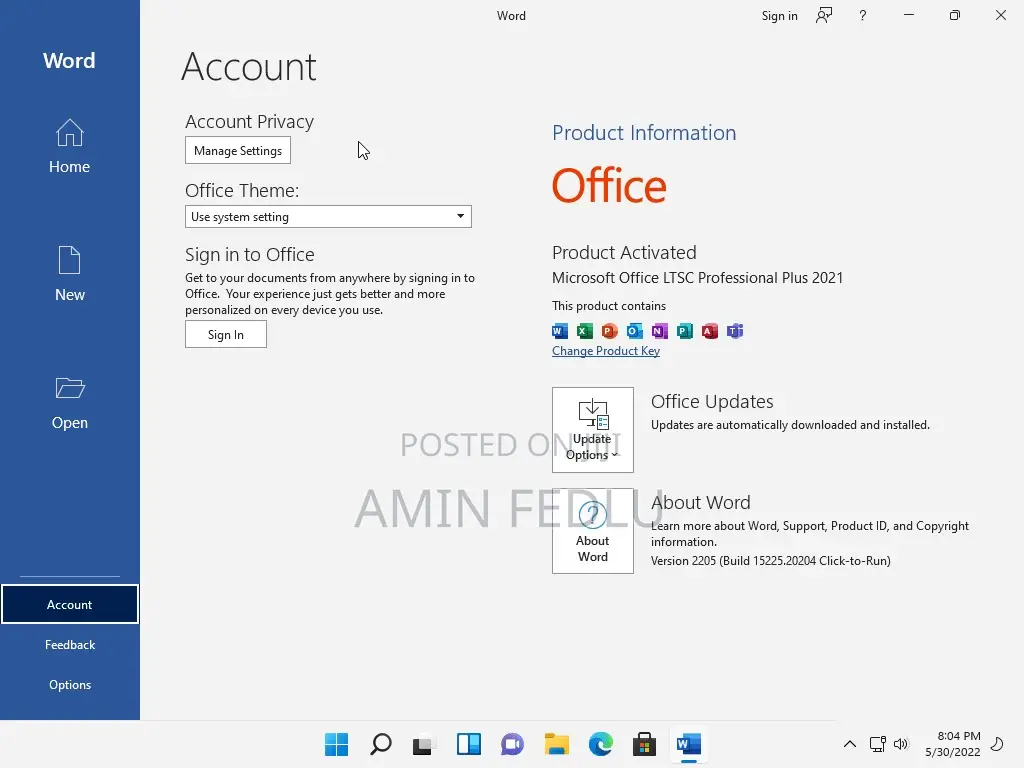Image resolution: width=1024 pixels, height=768 pixels.
Task: Open the Windows Start menu
Action: pyautogui.click(x=336, y=744)
